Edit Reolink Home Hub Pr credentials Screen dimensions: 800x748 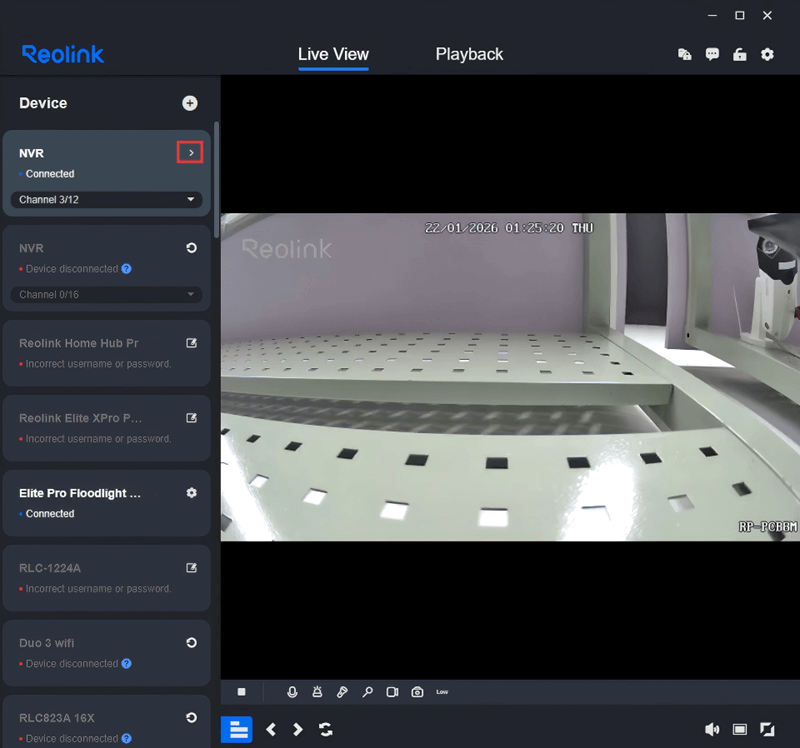[x=191, y=343]
